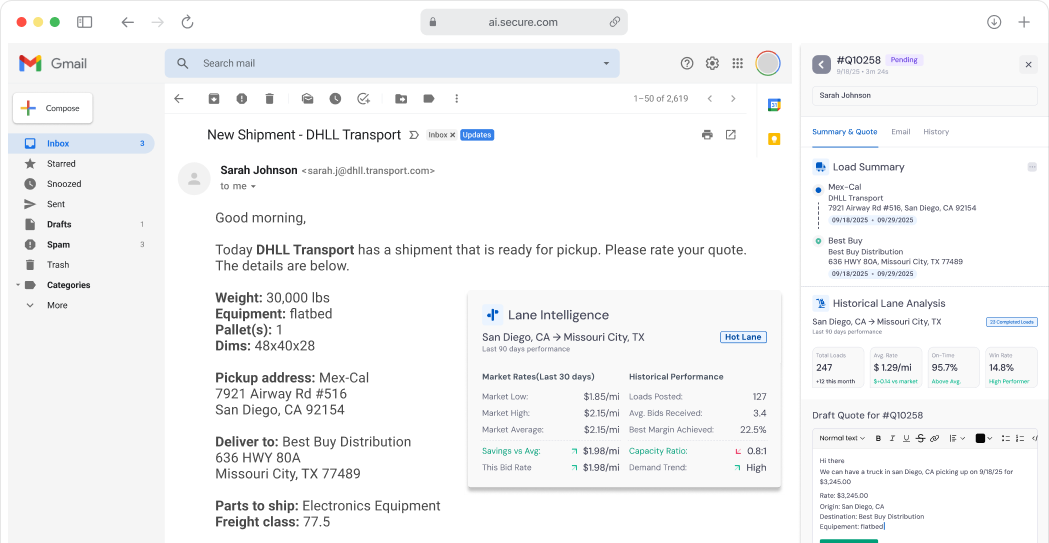Expand the Categories section in the sidebar

pyautogui.click(x=17, y=285)
